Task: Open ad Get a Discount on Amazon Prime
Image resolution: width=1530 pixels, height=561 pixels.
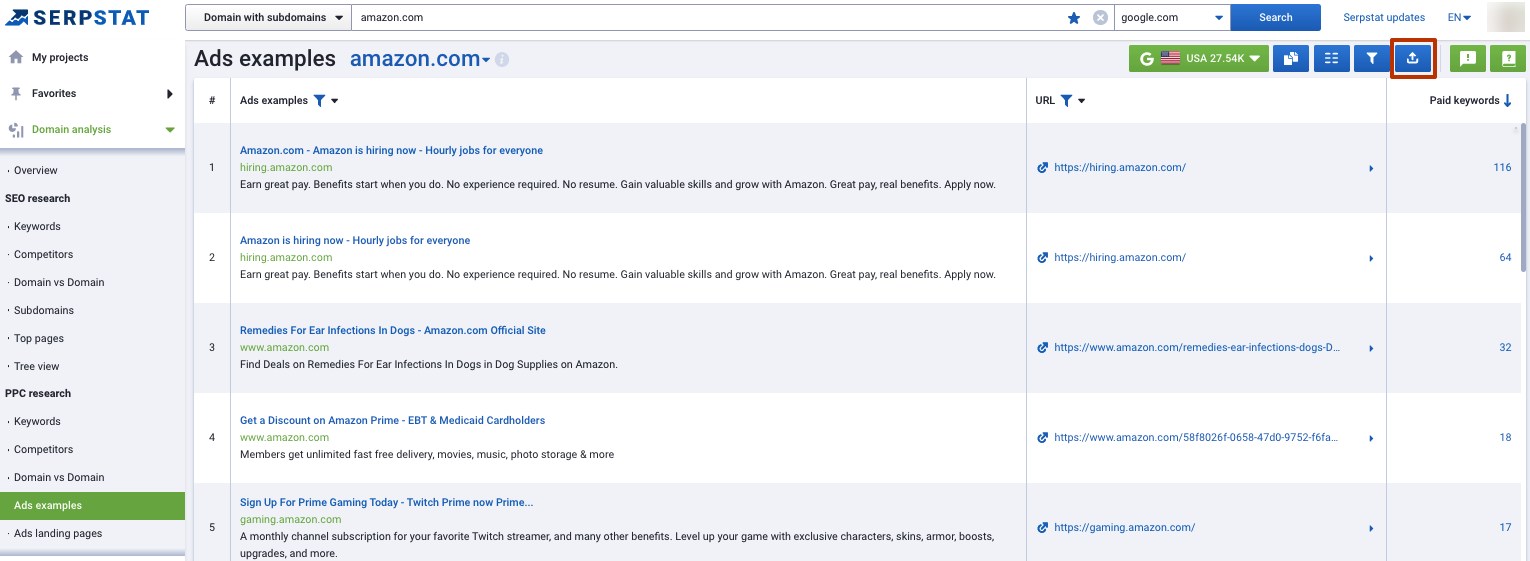Action: pos(392,420)
